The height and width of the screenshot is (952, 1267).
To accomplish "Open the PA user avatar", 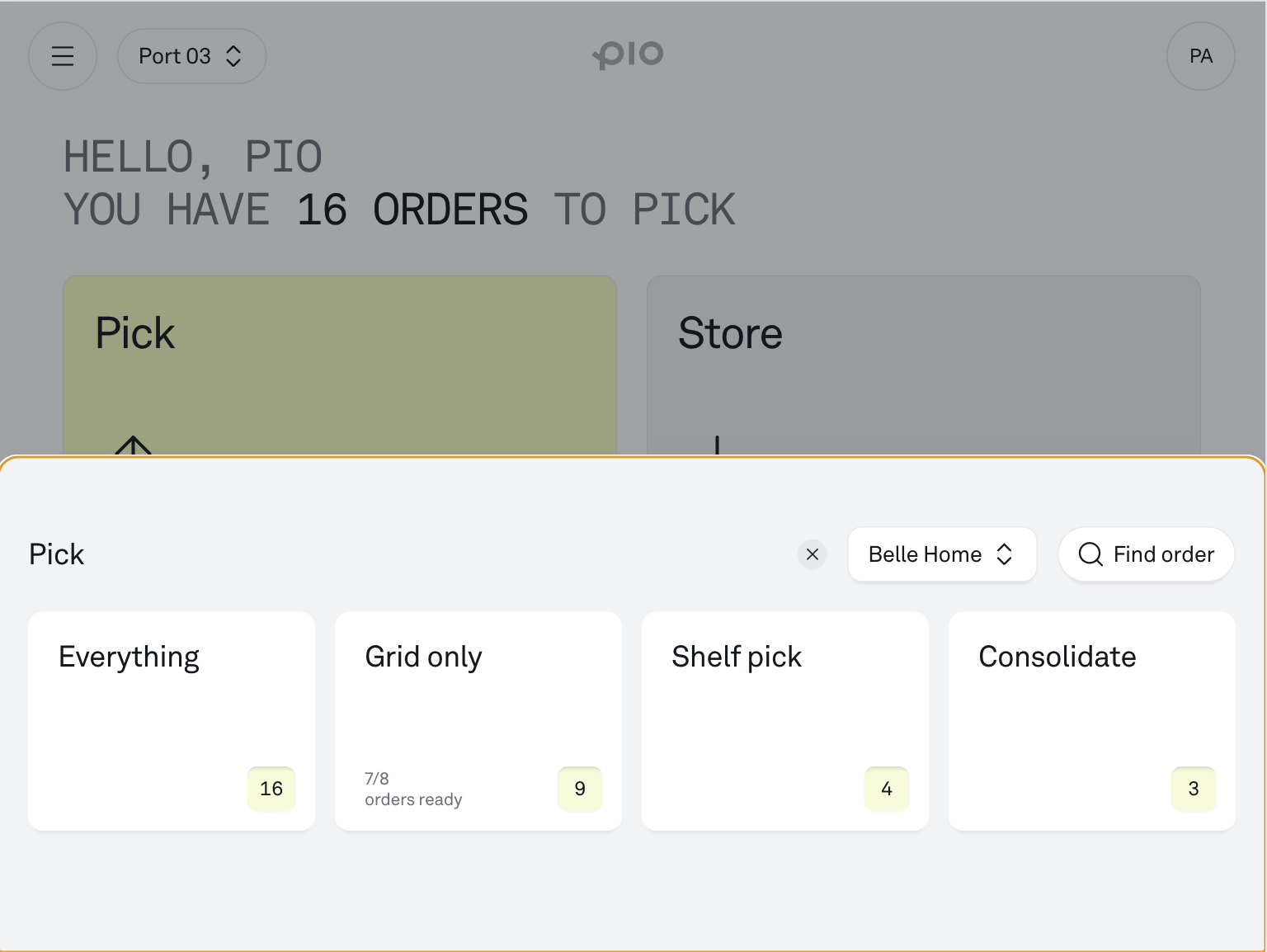I will 1200,56.
